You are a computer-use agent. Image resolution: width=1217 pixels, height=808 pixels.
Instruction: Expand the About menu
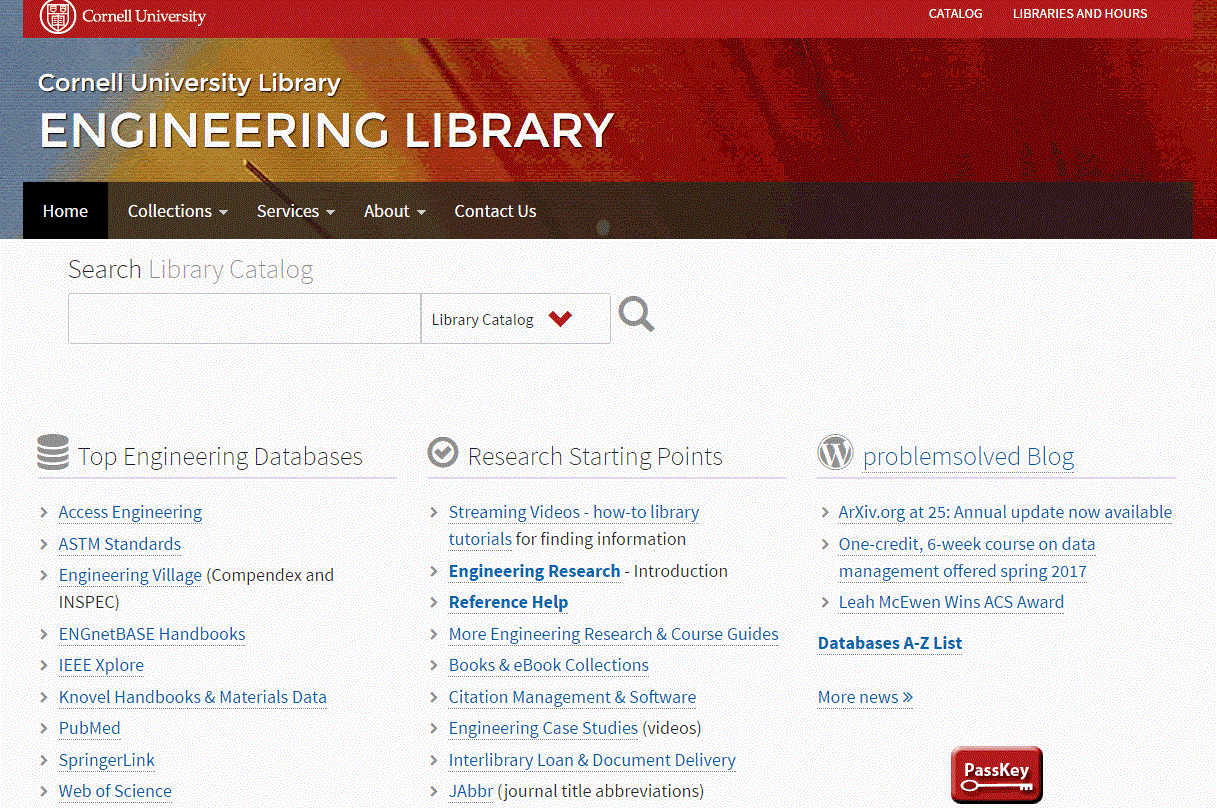tap(388, 211)
